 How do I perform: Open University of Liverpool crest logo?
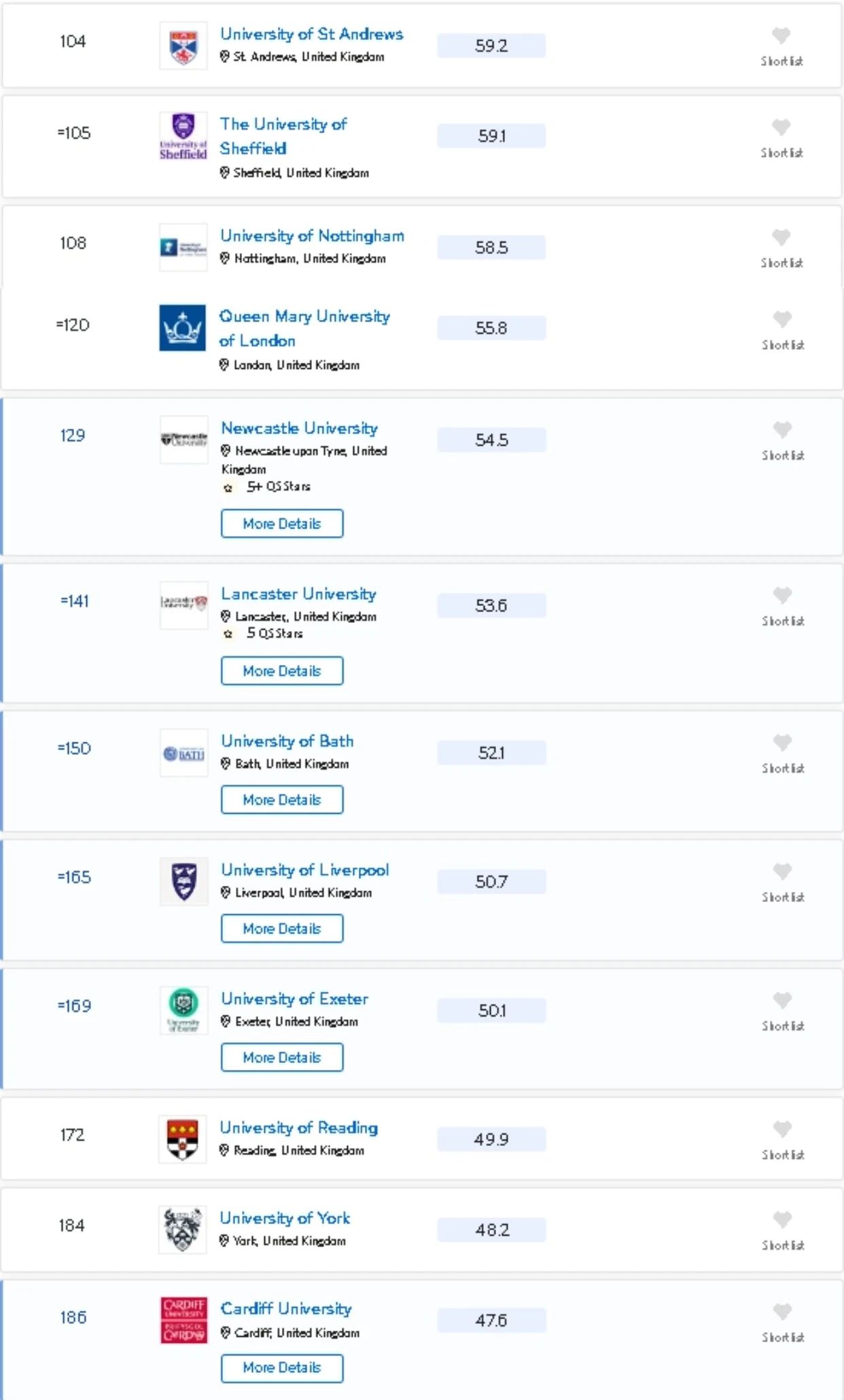(x=183, y=881)
